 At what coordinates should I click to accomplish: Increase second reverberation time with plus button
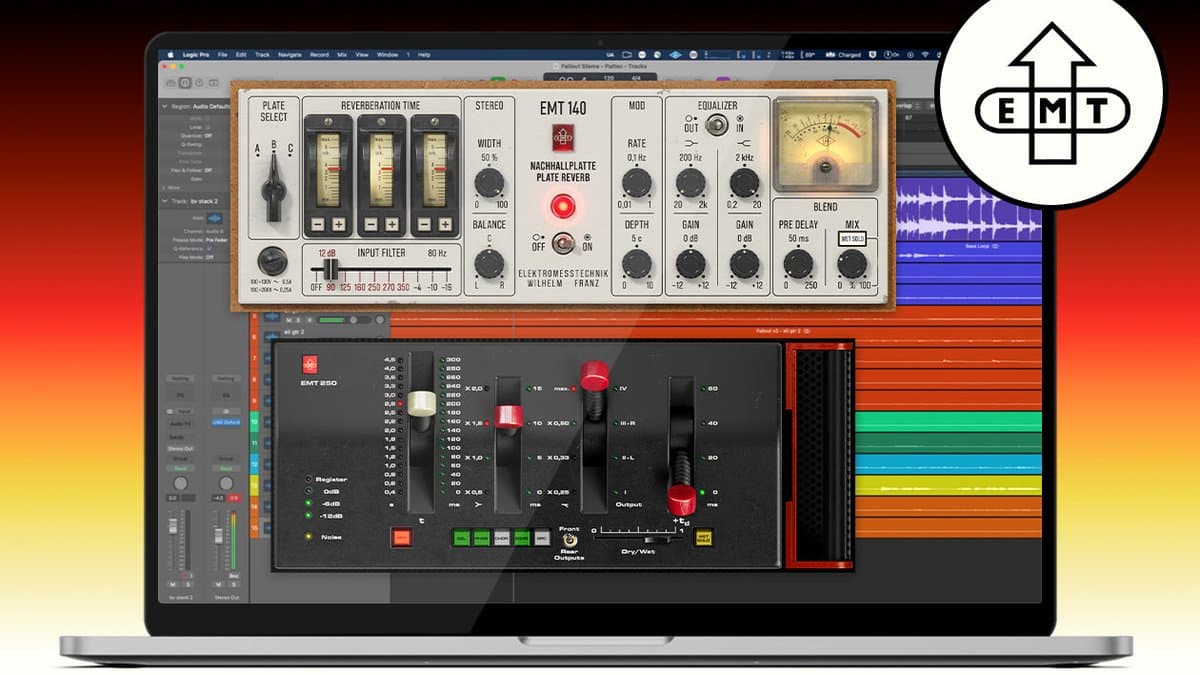point(392,224)
